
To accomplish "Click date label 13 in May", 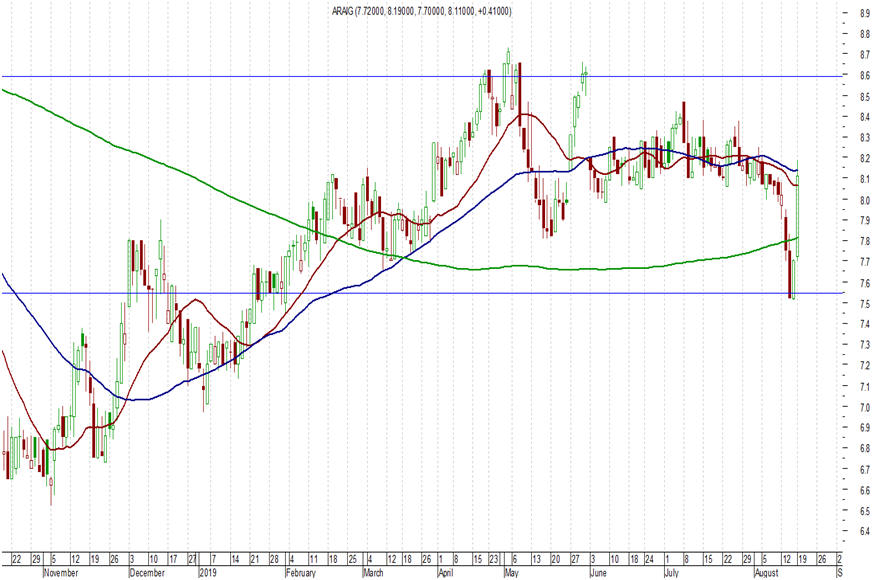I will 536,559.
